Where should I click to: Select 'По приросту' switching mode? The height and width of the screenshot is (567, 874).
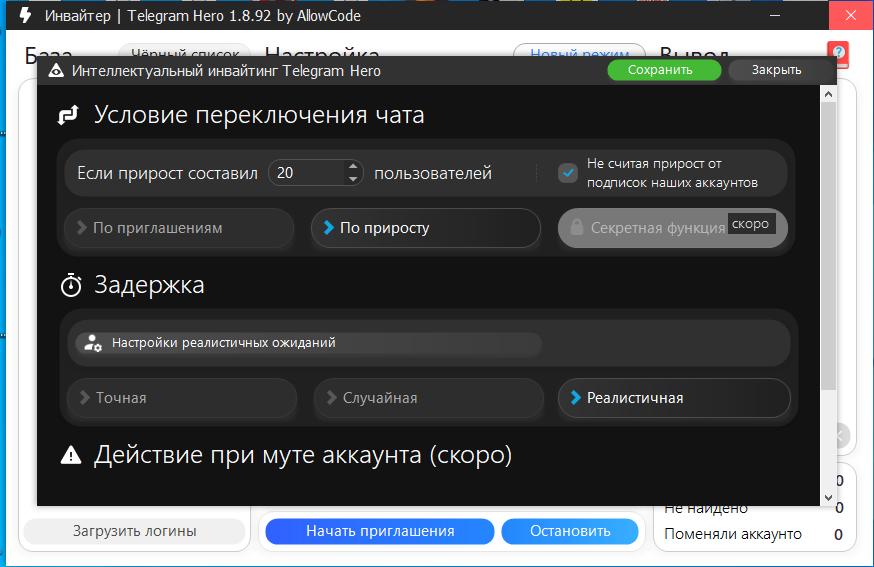point(426,228)
